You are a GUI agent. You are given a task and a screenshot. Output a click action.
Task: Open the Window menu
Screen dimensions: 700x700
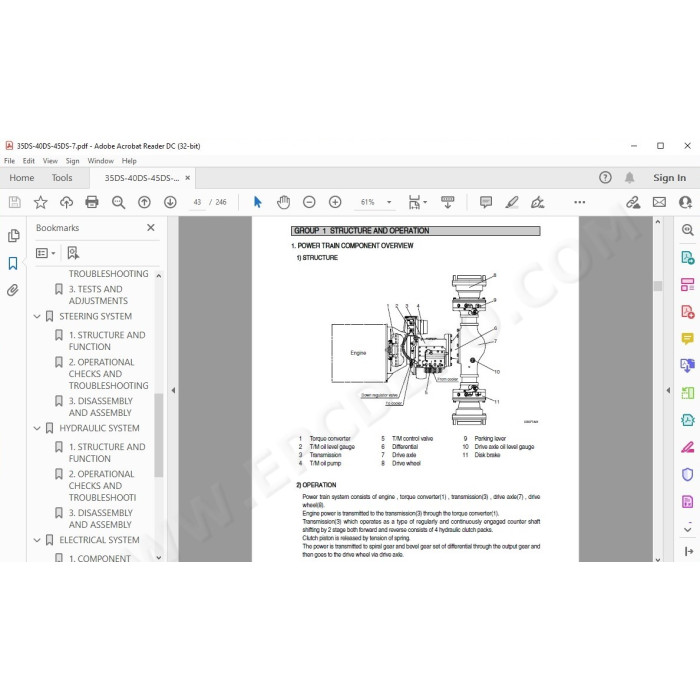click(x=100, y=161)
